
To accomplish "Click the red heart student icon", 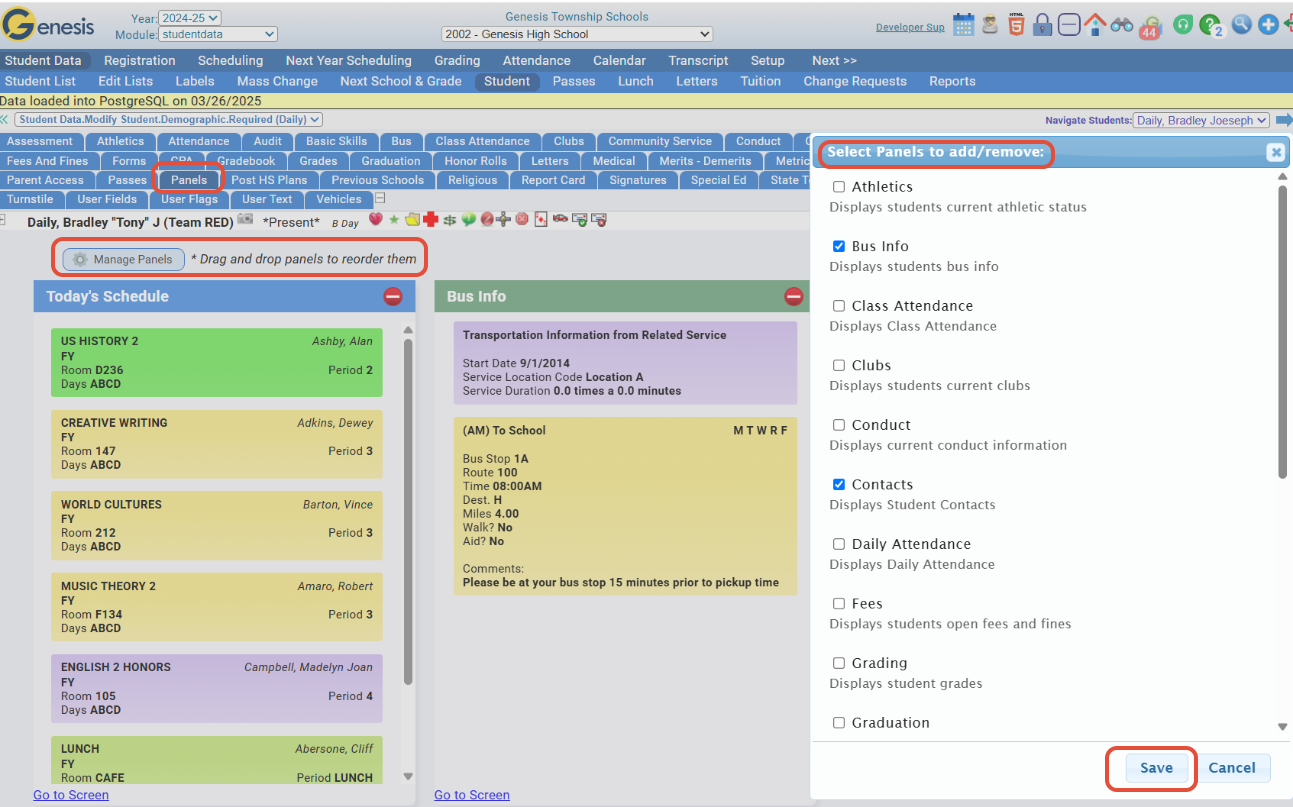I will click(376, 219).
